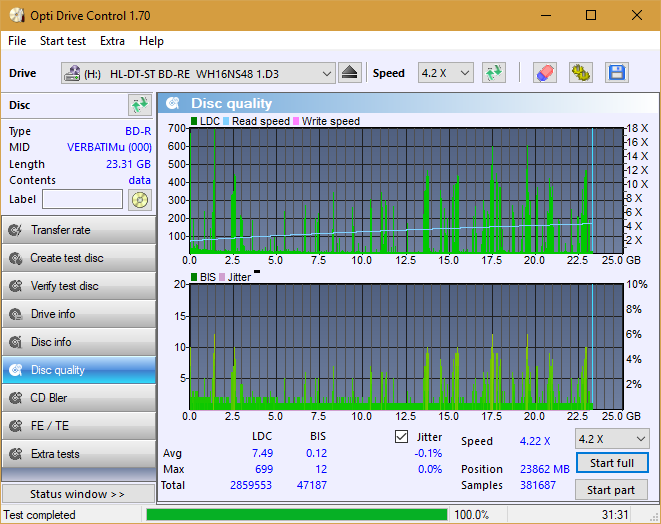The width and height of the screenshot is (661, 524).
Task: Click the Drive info sidebar icon
Action: click(x=16, y=314)
